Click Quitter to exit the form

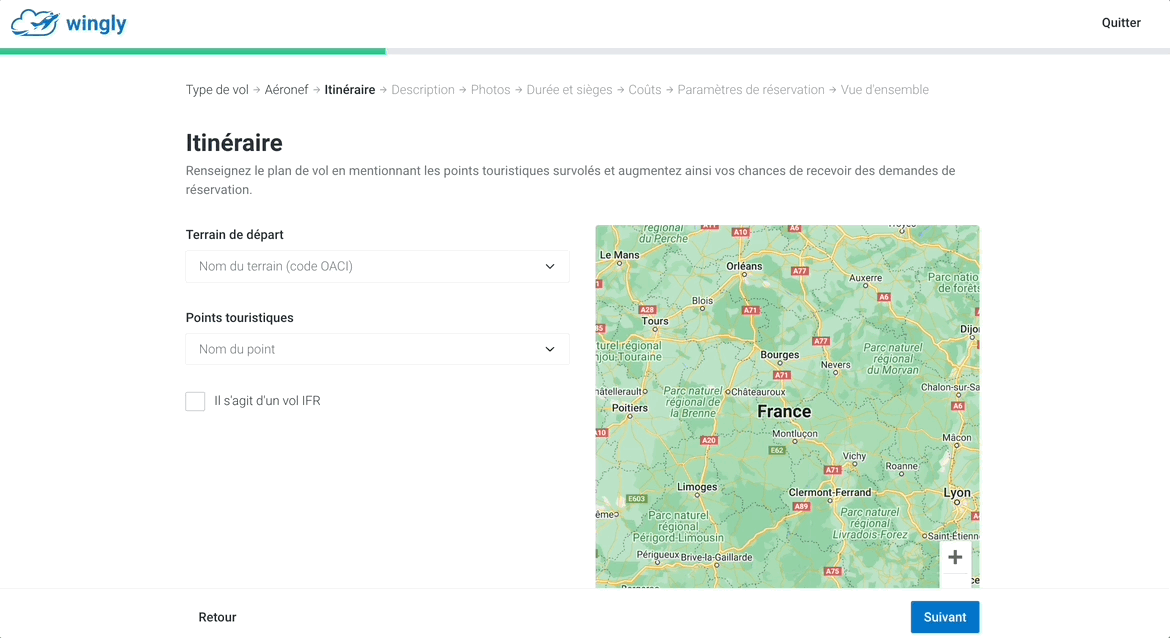point(1121,22)
